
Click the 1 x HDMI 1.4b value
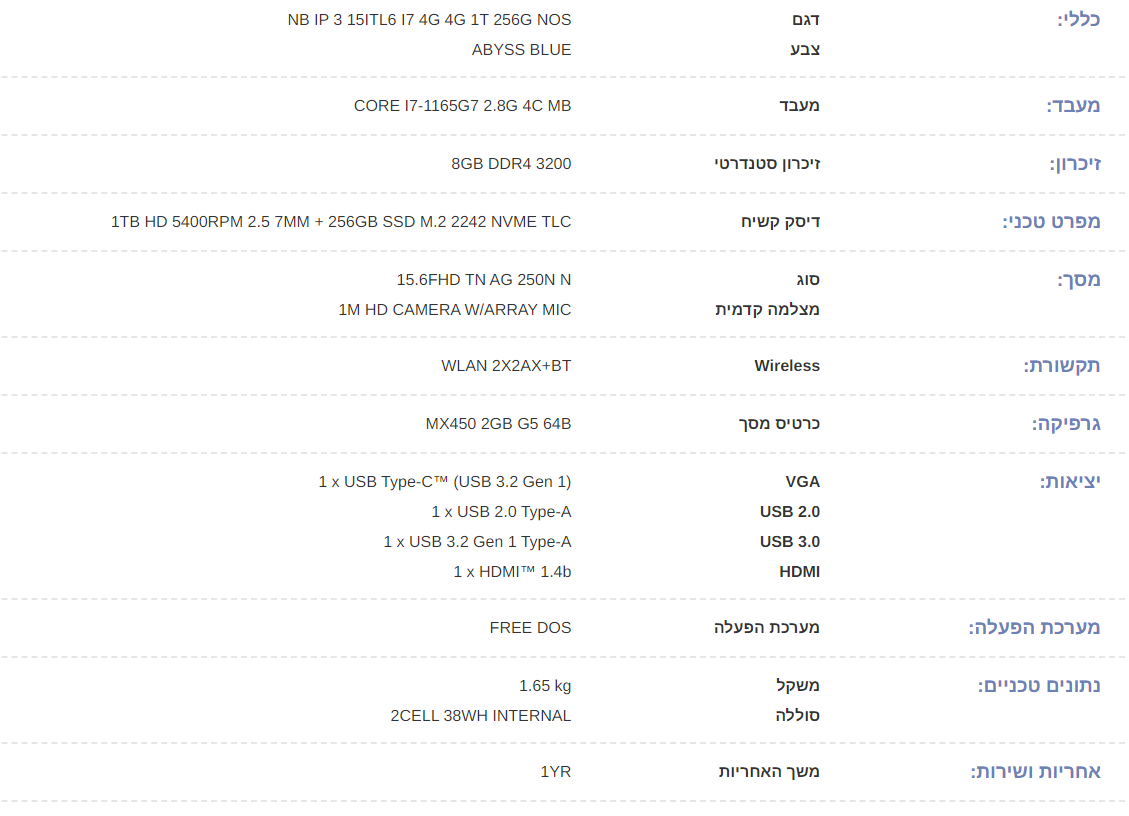click(x=512, y=572)
